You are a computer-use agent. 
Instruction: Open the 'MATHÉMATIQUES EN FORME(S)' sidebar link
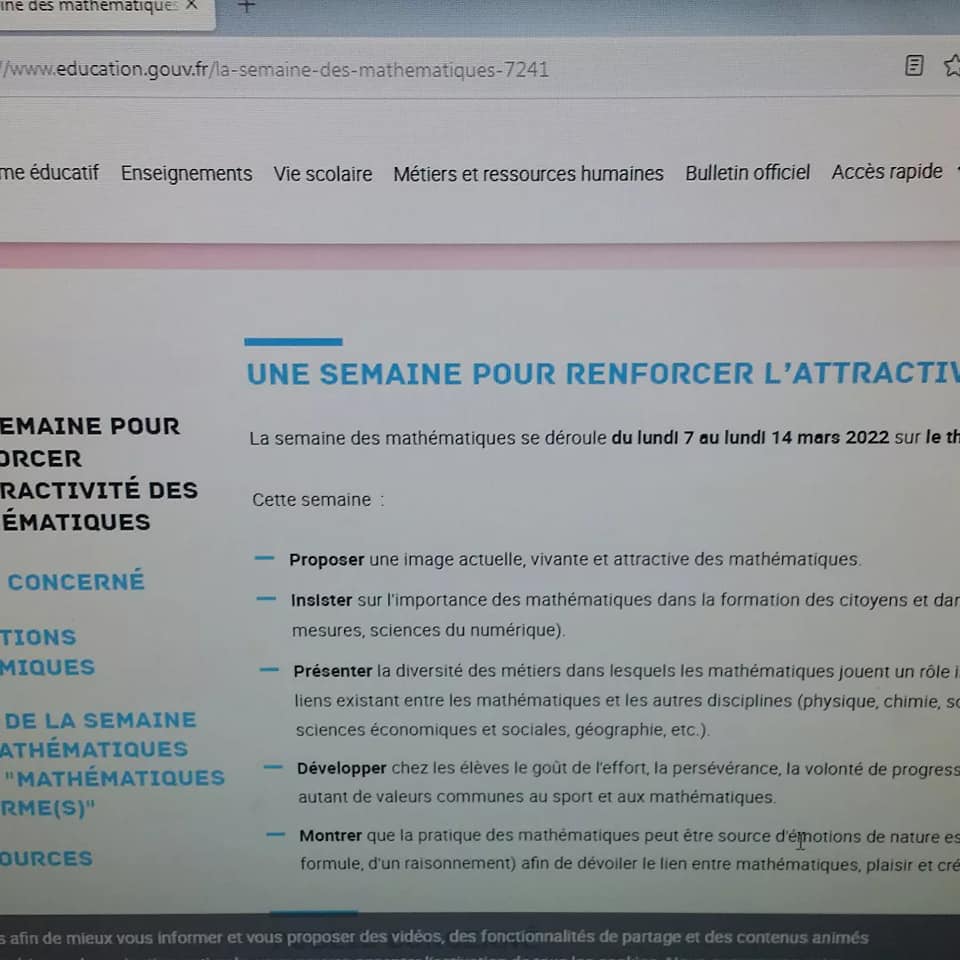coord(113,792)
